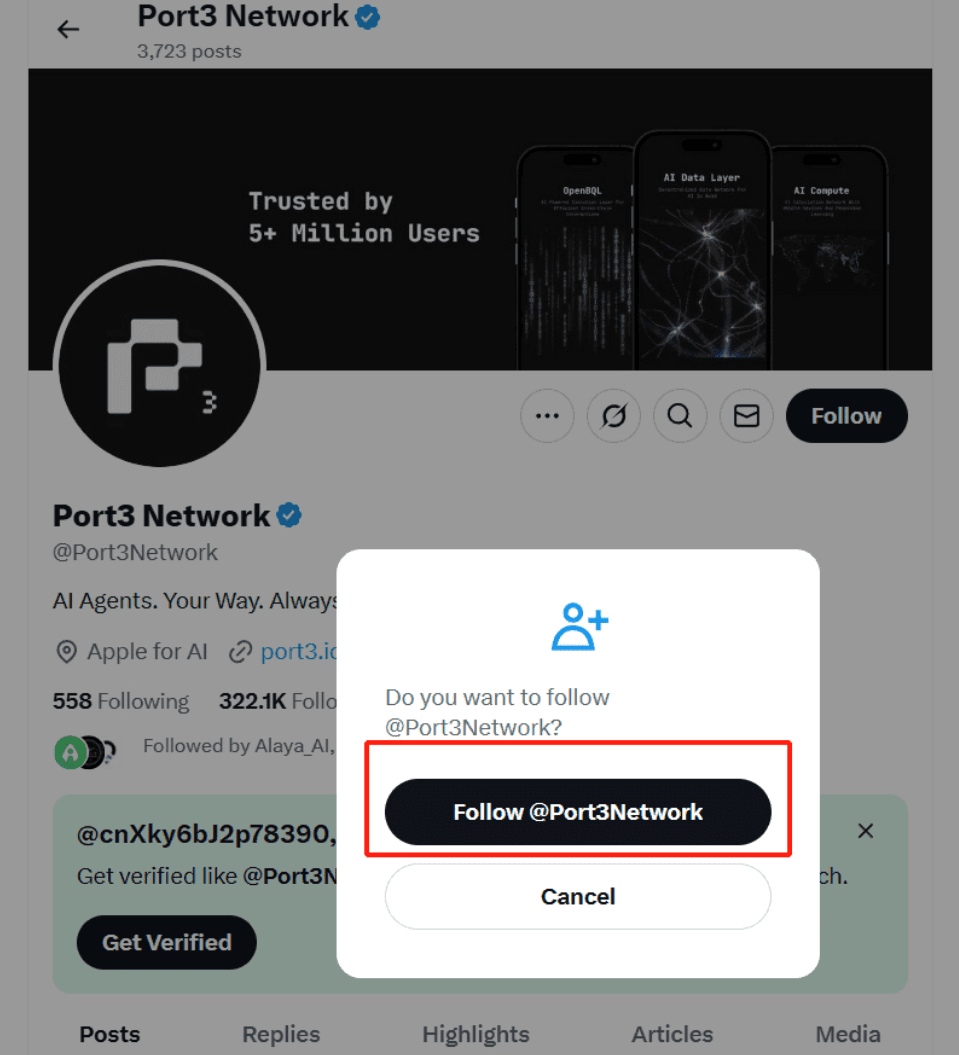Search this profile with magnifier icon
This screenshot has height=1055, width=959.
(680, 416)
